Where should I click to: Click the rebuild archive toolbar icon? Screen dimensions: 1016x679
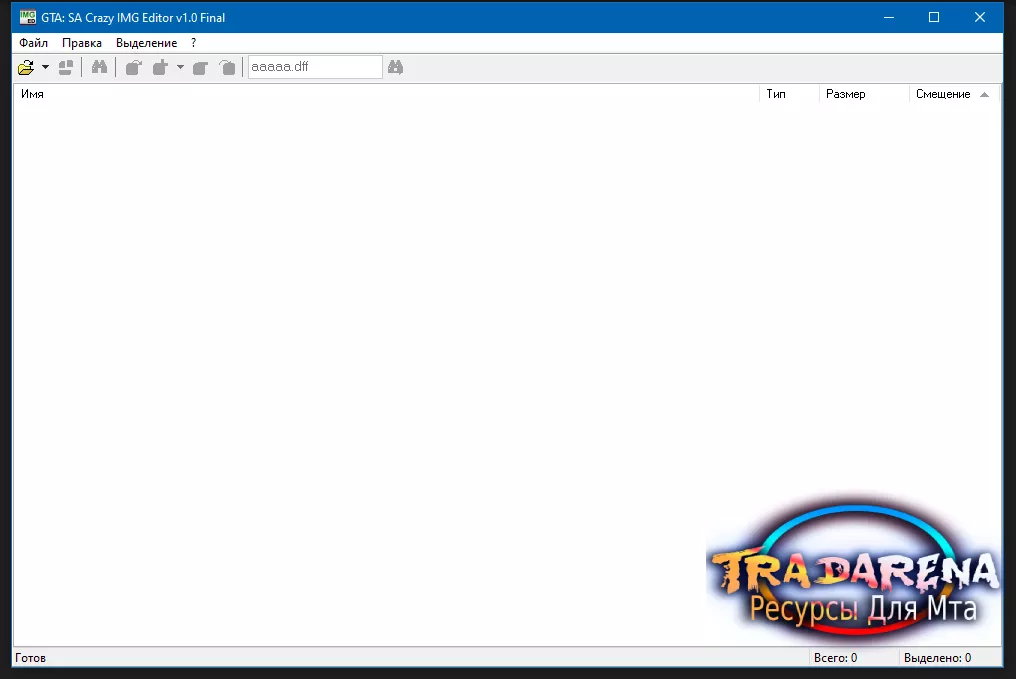pos(65,67)
